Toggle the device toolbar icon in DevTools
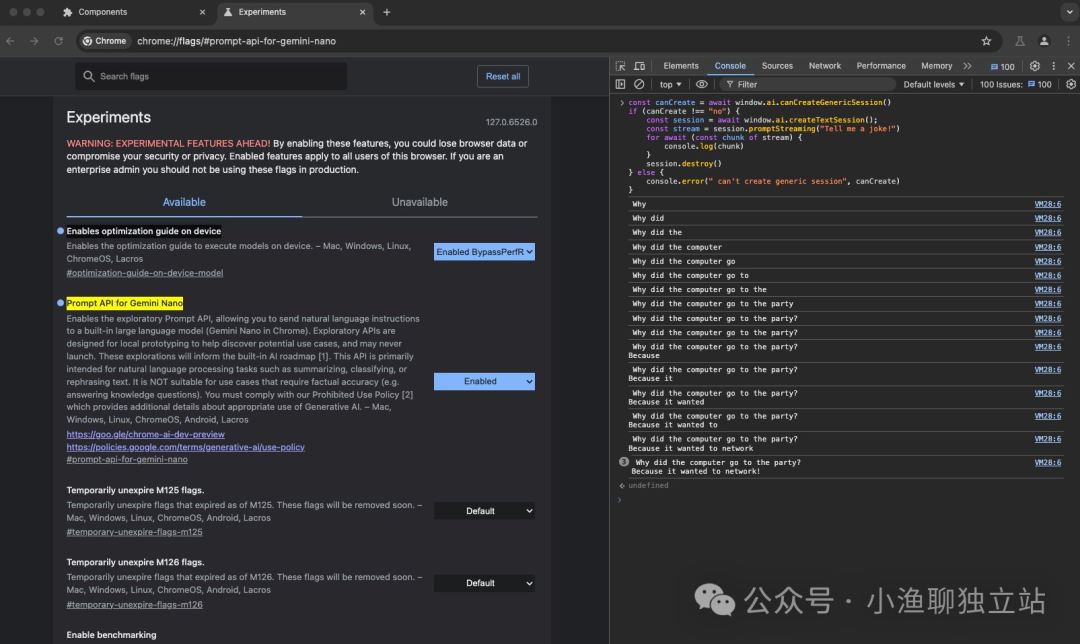The image size is (1080, 644). [x=639, y=66]
